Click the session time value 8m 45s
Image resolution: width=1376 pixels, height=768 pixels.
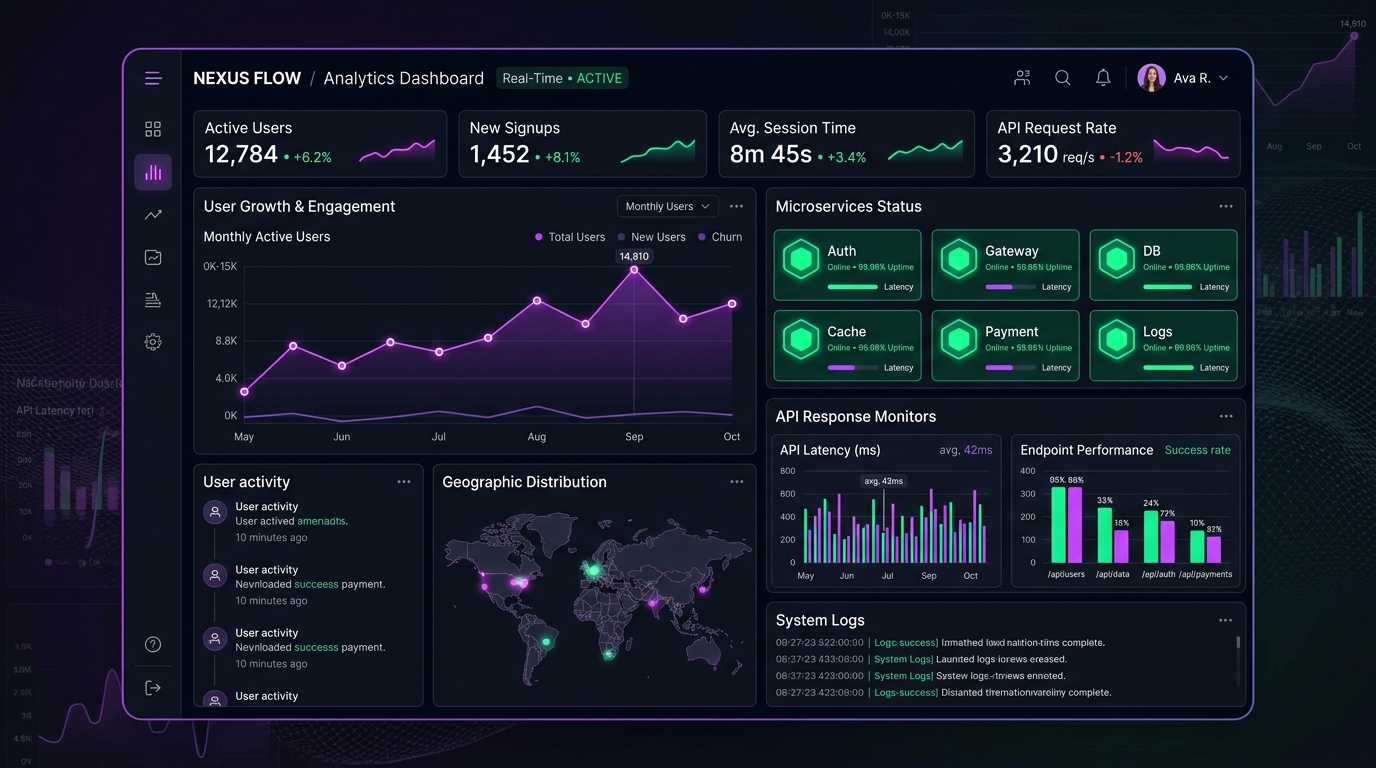(x=771, y=154)
